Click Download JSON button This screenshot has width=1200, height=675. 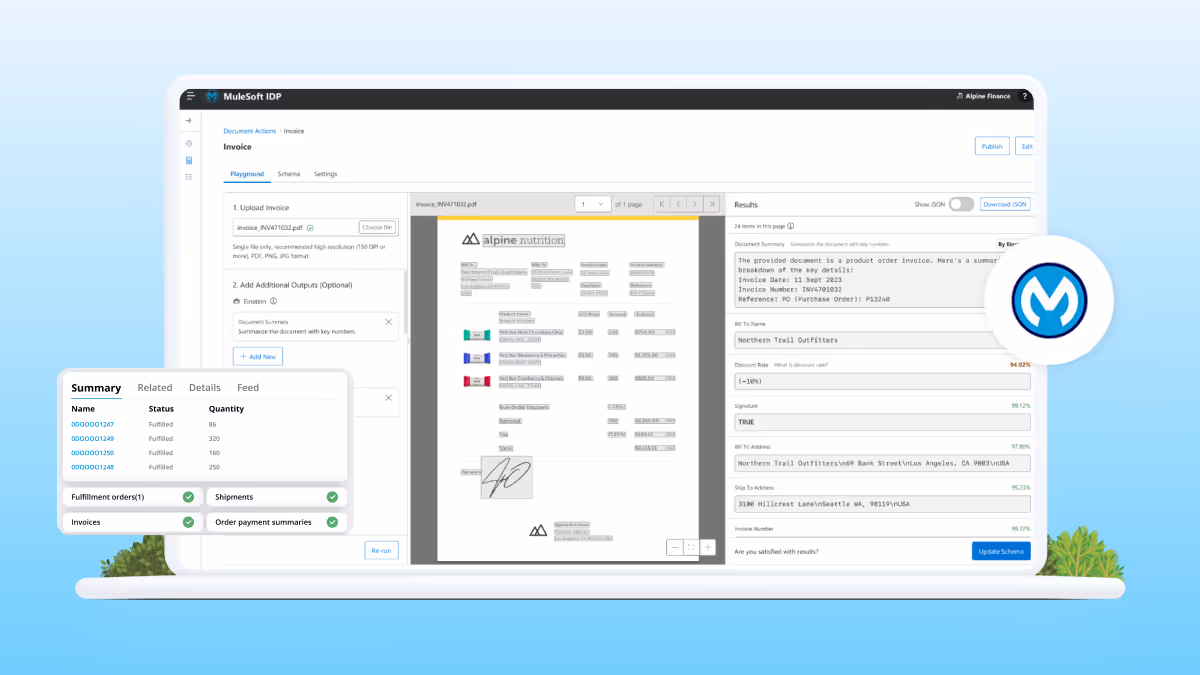coord(1005,204)
